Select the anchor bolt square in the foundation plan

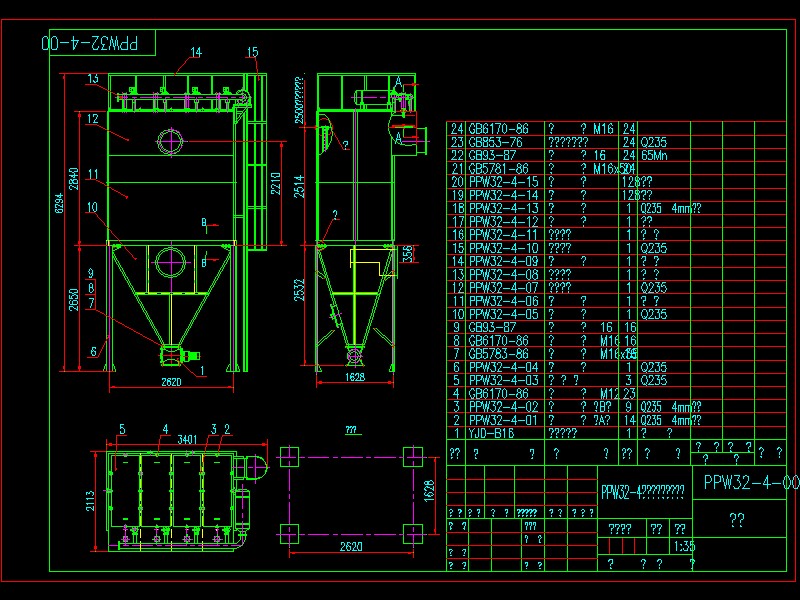[292, 456]
